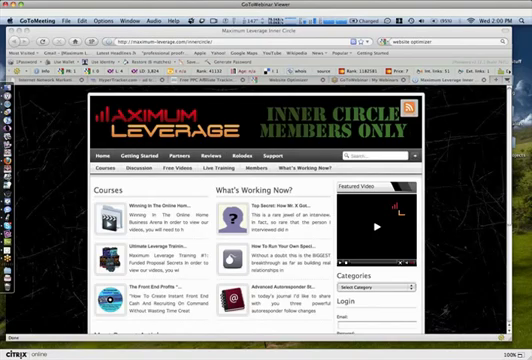Open the Getting Started navigation item
This screenshot has width=532, height=360.
(x=139, y=156)
